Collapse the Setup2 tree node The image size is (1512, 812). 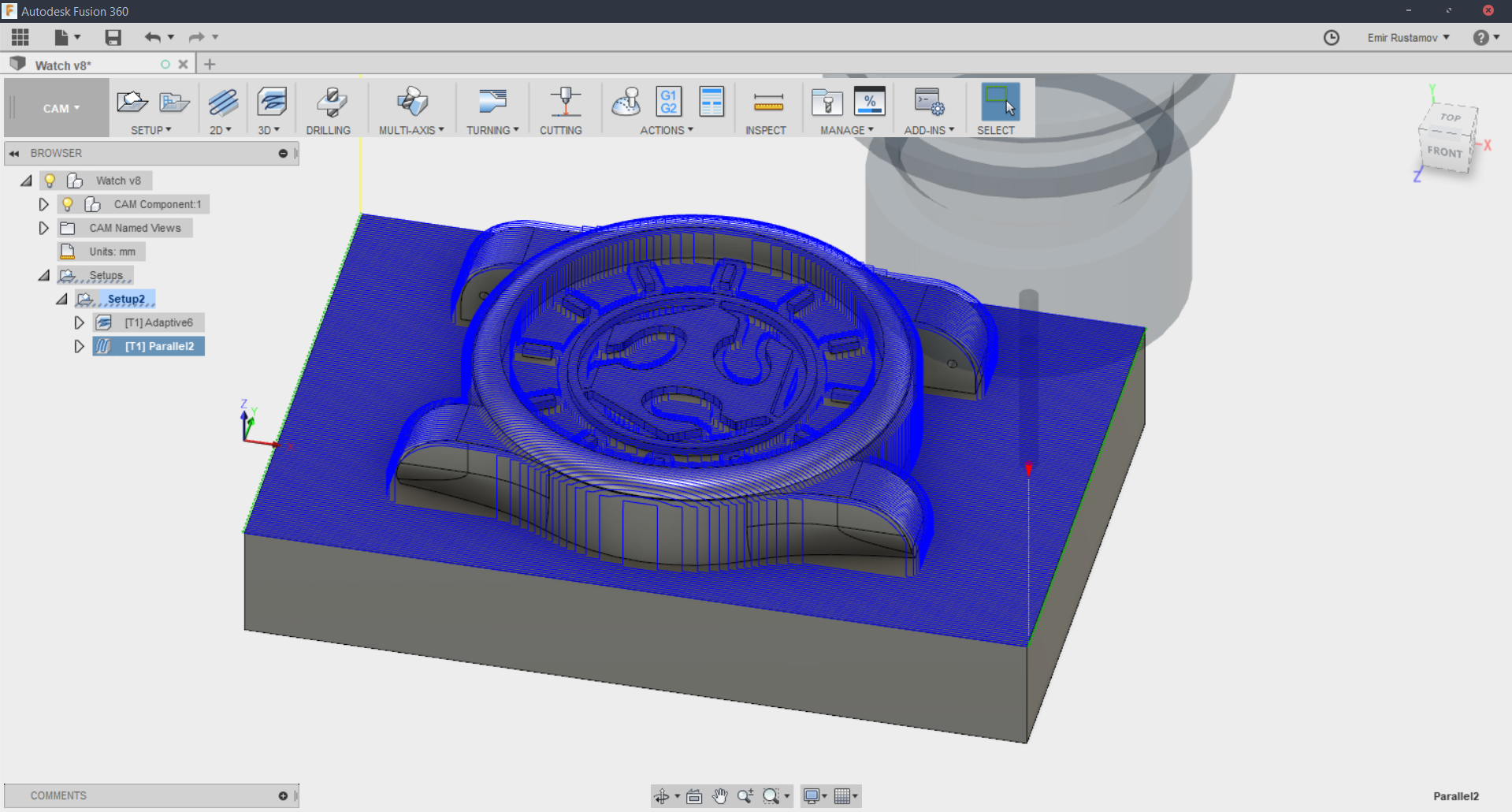click(x=61, y=299)
